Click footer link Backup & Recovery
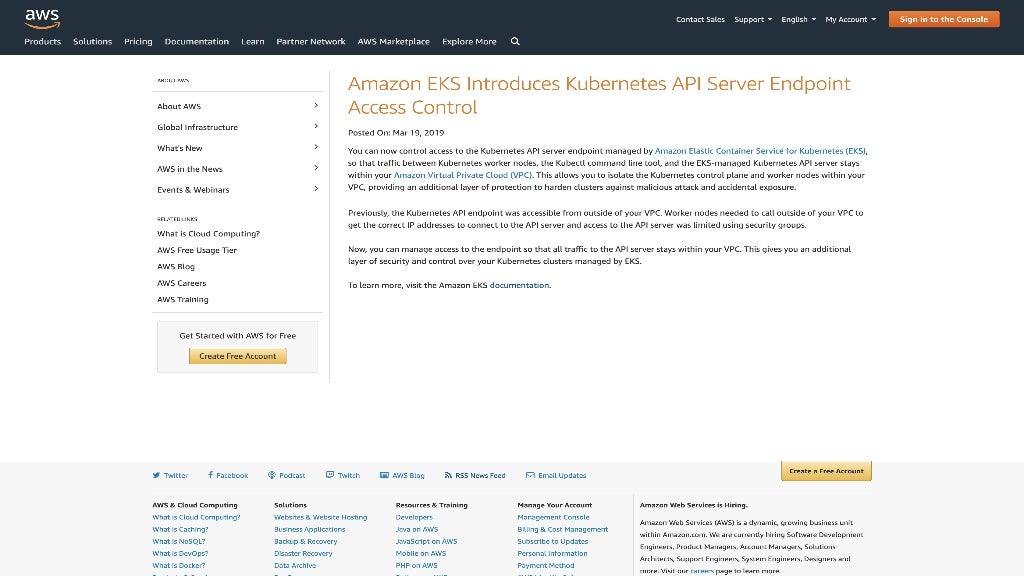The width and height of the screenshot is (1024, 576). (x=306, y=541)
